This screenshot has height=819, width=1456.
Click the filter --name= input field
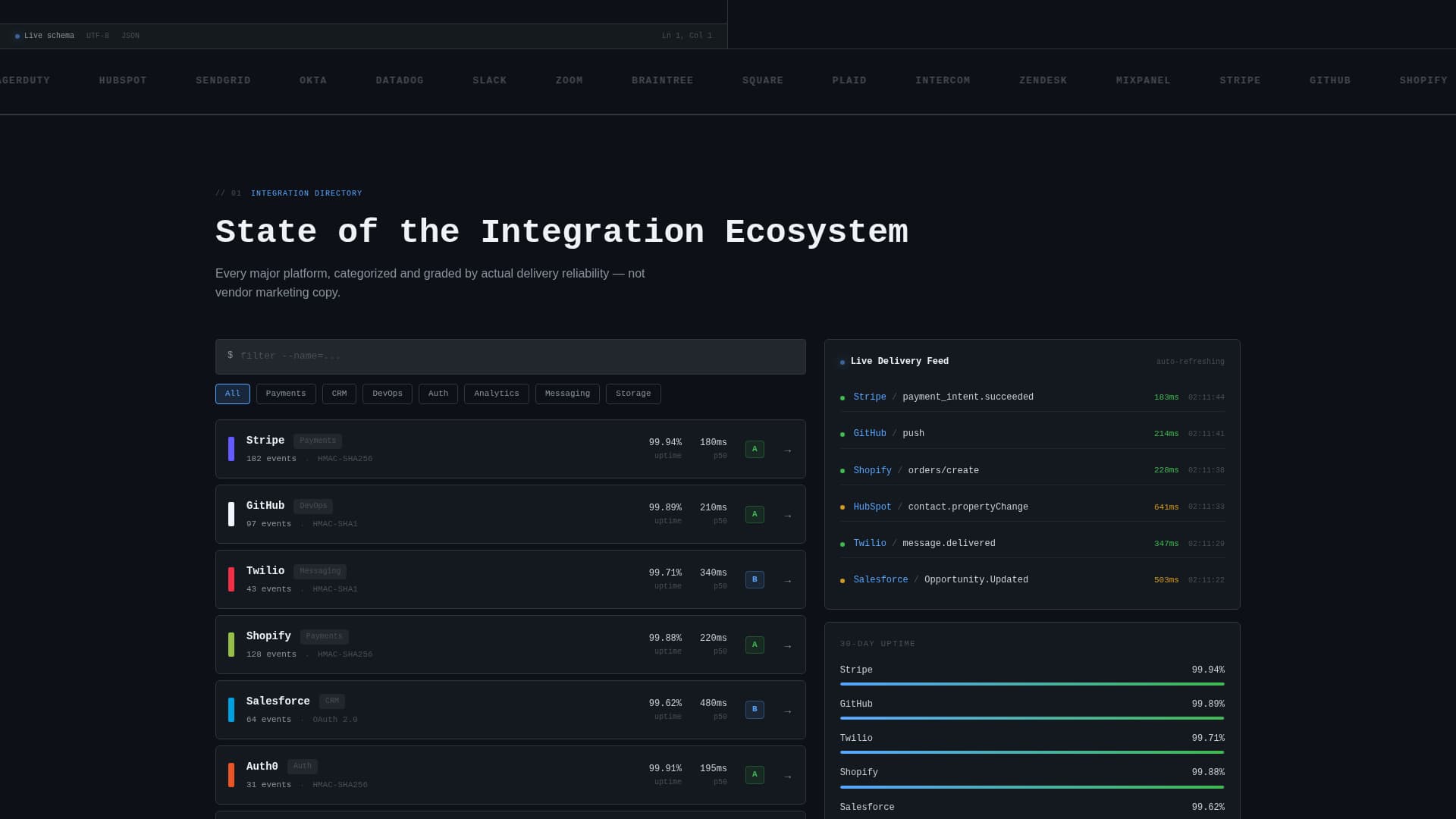pos(510,356)
